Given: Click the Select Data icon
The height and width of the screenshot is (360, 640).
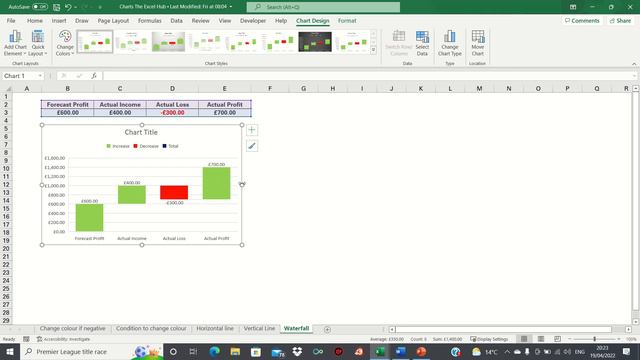Looking at the screenshot, I should (422, 43).
